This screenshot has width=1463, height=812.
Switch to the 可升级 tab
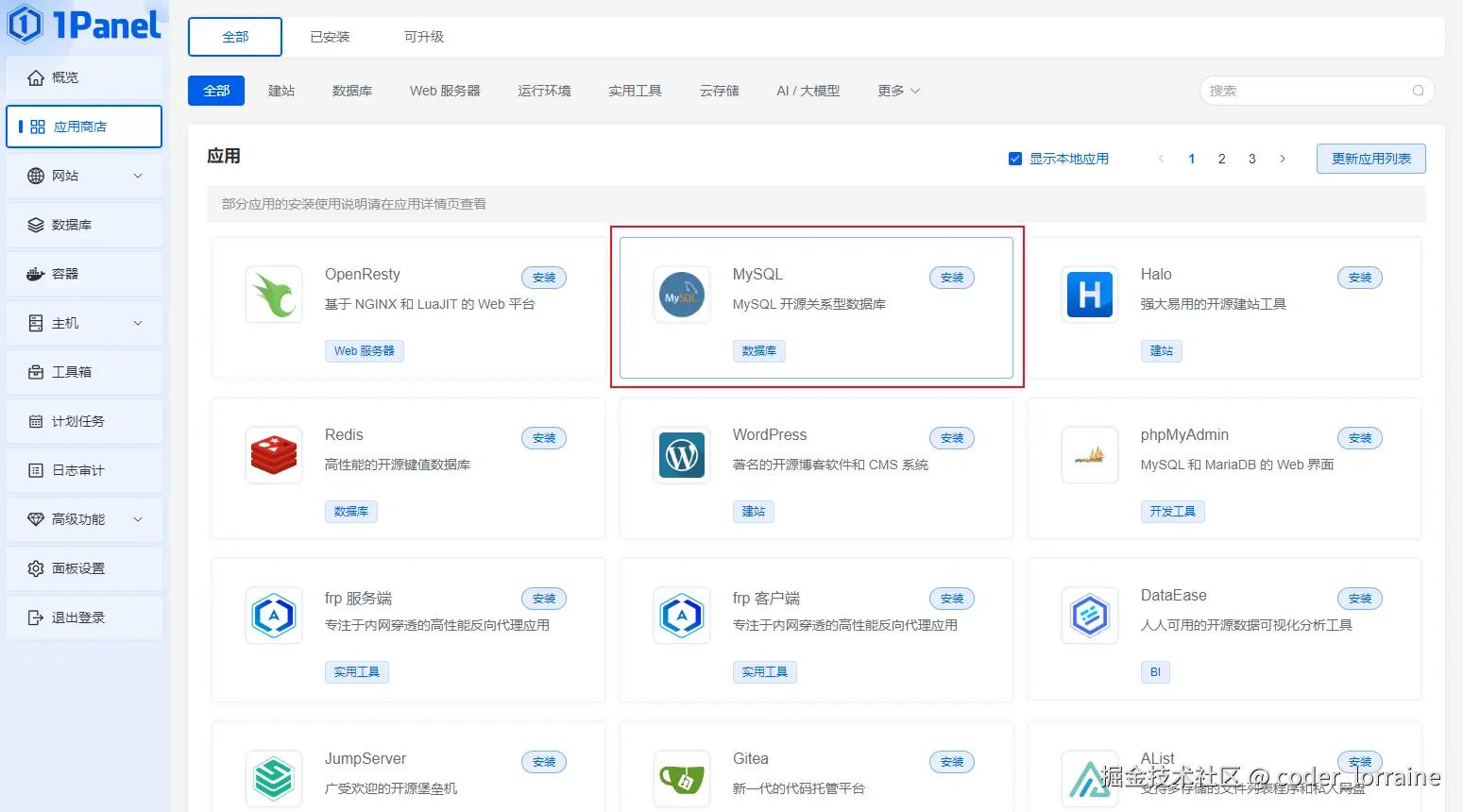(424, 37)
